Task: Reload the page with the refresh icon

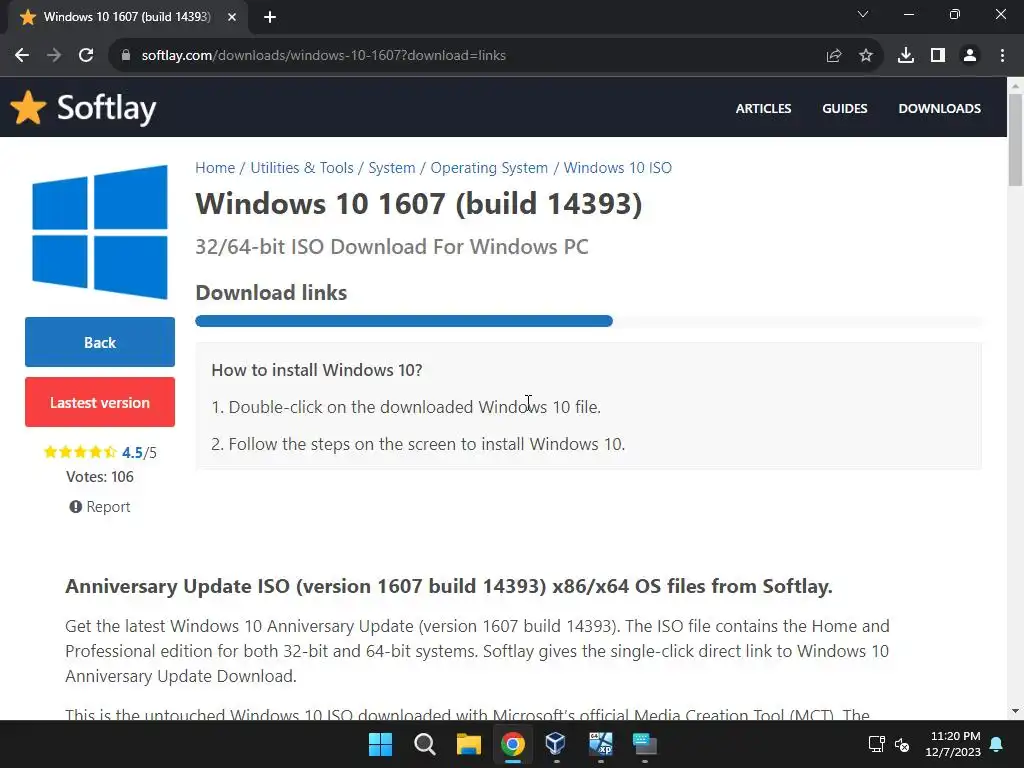Action: (x=86, y=56)
